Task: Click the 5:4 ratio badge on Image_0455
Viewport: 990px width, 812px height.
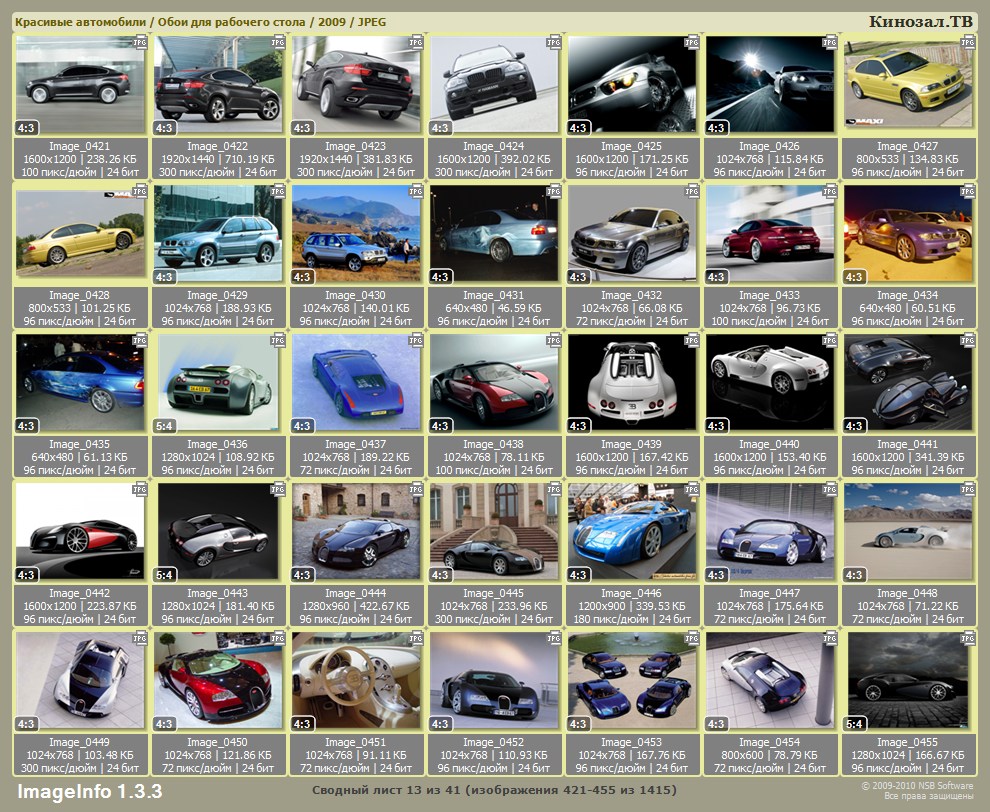Action: click(854, 724)
